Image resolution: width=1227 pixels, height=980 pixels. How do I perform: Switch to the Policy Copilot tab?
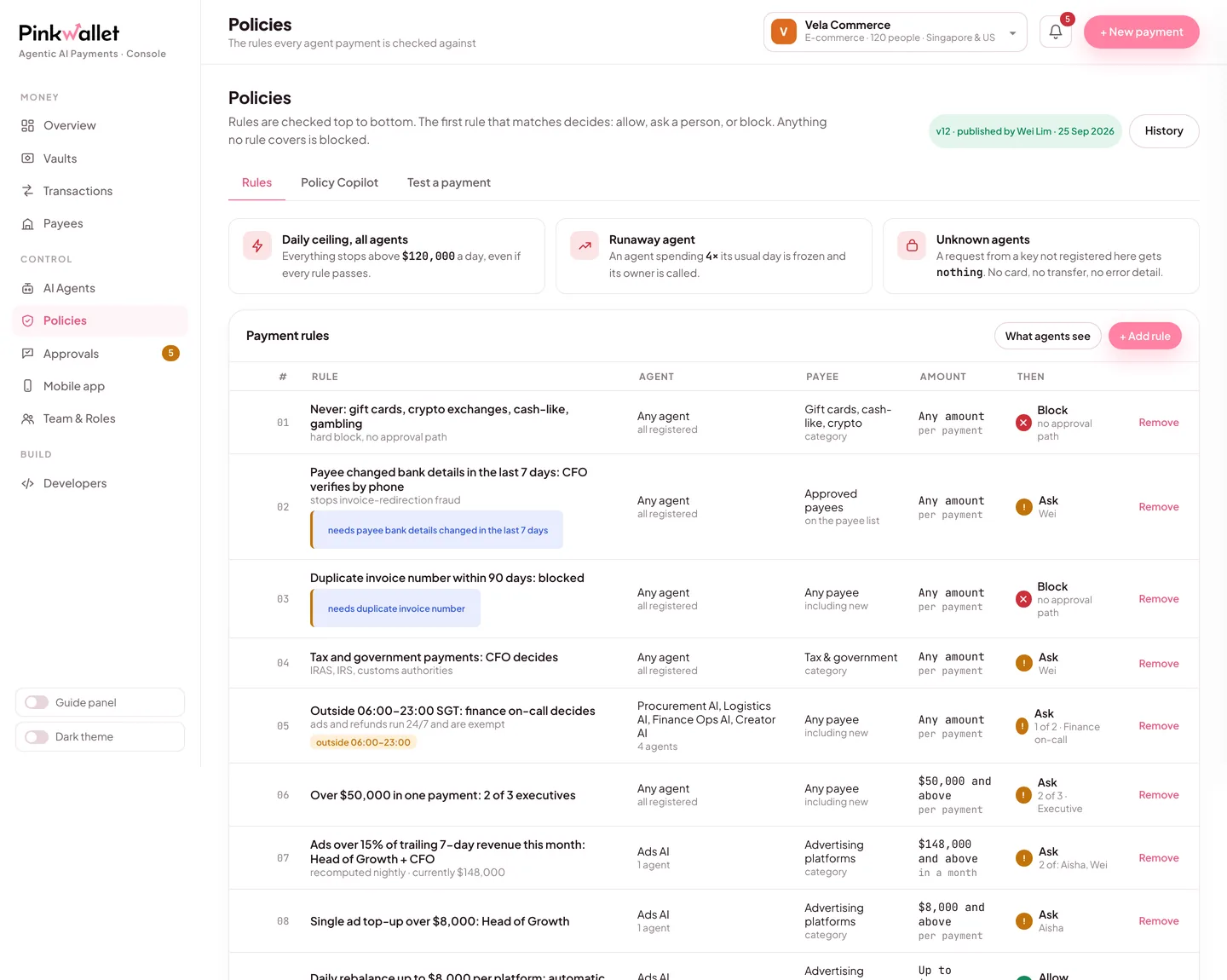tap(339, 182)
